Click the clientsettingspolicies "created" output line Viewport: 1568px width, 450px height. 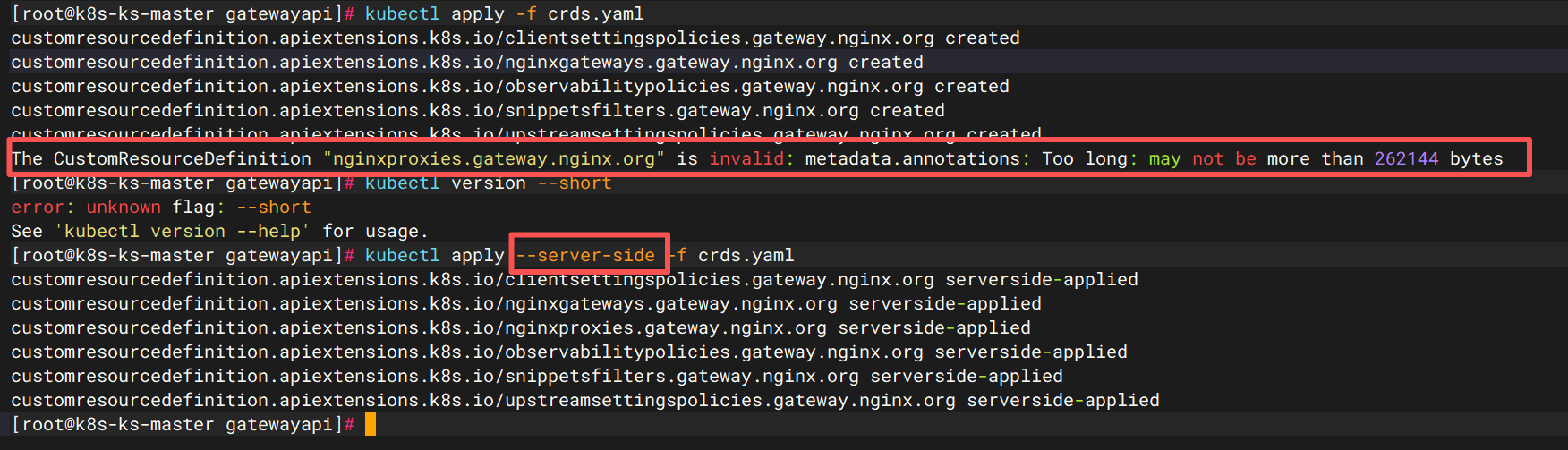(x=515, y=38)
